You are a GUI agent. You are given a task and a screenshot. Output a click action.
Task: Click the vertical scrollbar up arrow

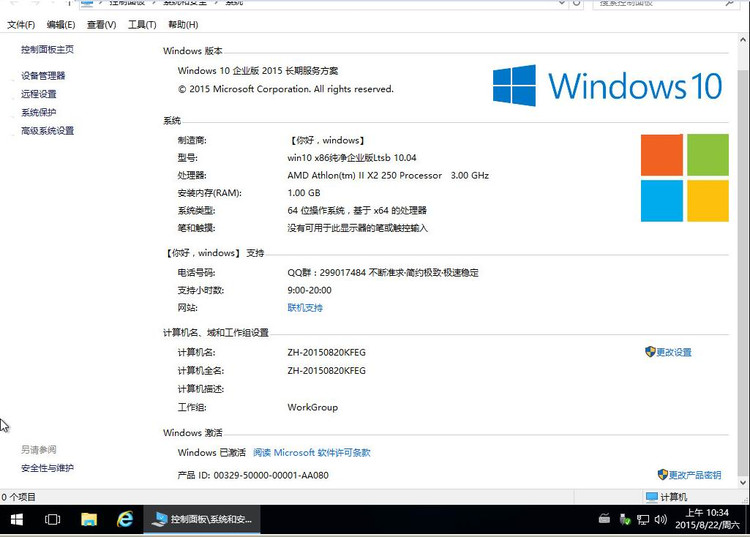(x=743, y=40)
